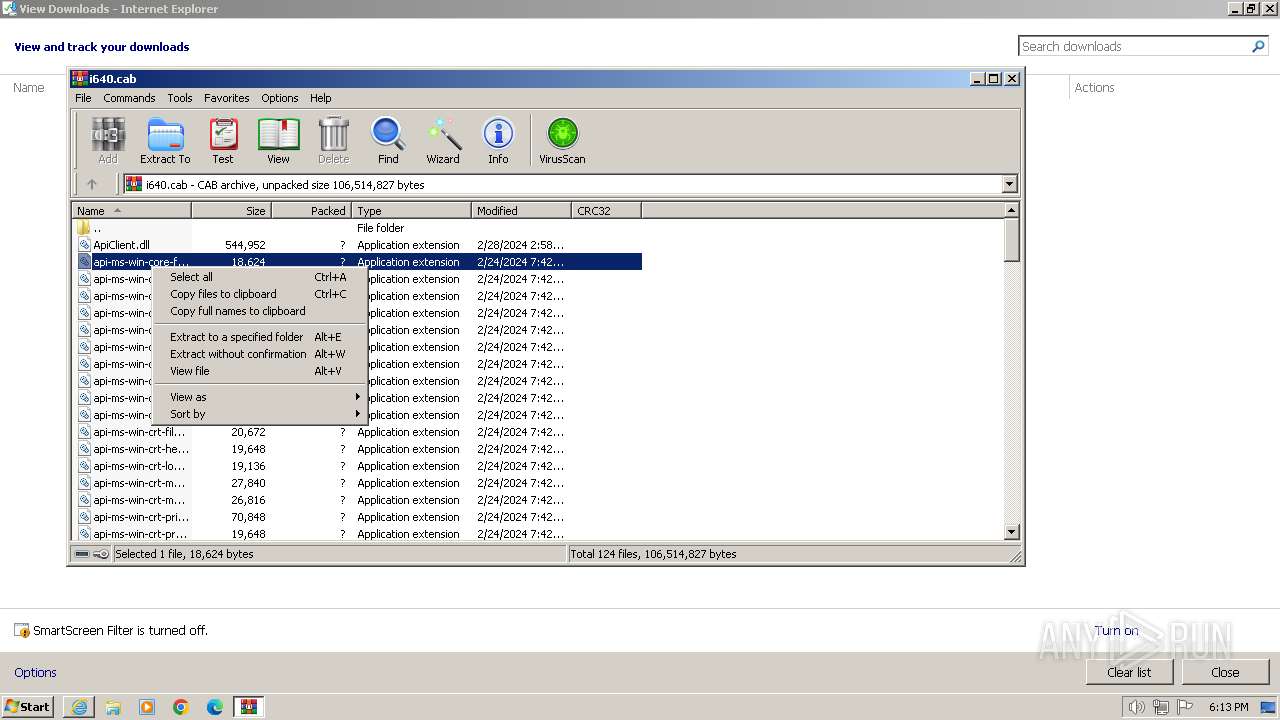The width and height of the screenshot is (1280, 720).
Task: Expand the Sort by submenu
Action: 260,414
